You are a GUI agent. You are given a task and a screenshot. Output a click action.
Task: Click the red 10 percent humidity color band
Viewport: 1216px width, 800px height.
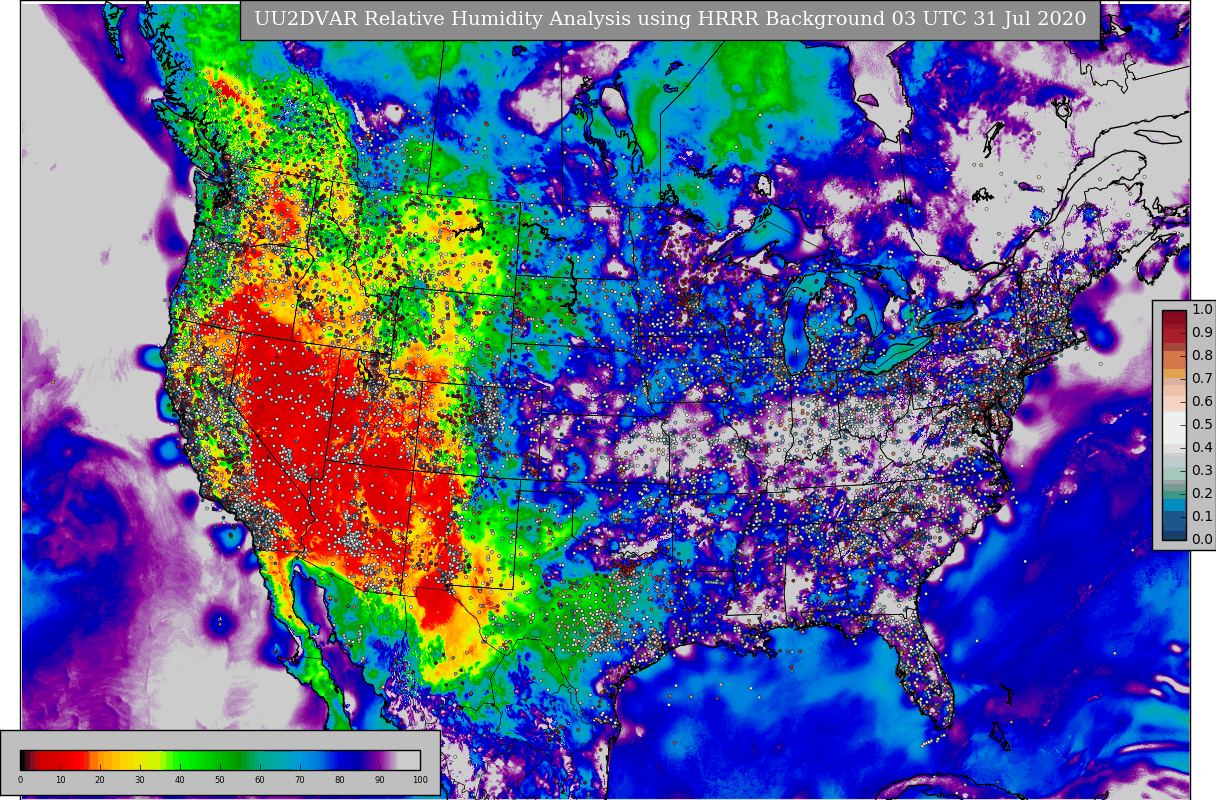[60, 760]
